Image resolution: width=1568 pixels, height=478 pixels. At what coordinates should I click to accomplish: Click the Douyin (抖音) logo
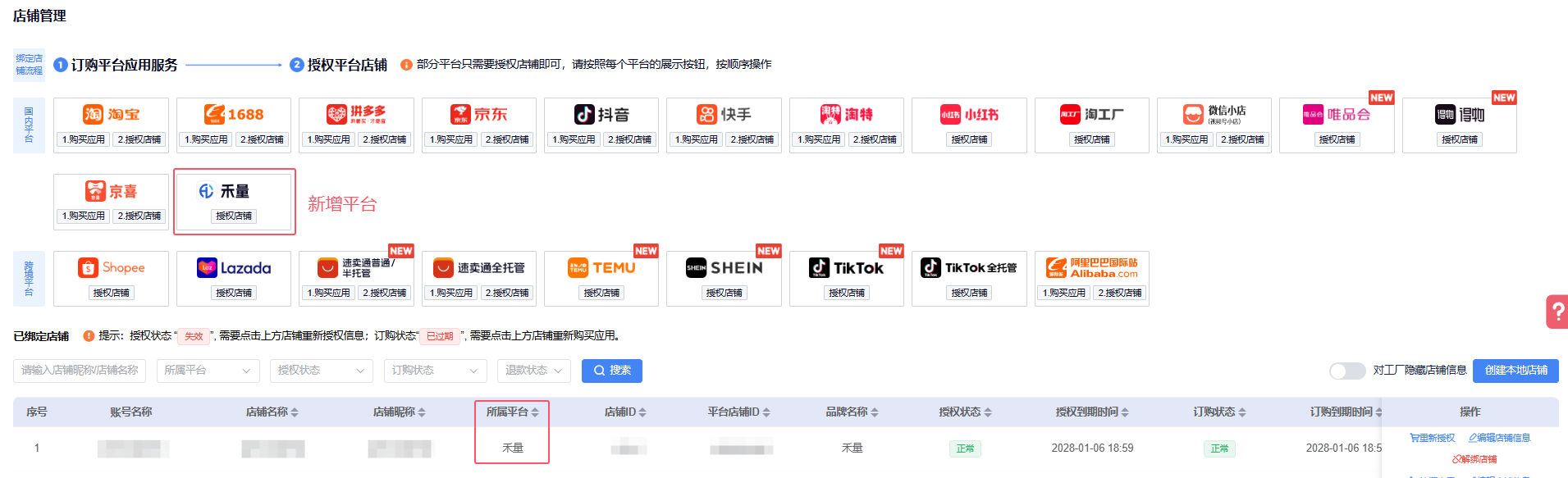coord(601,115)
